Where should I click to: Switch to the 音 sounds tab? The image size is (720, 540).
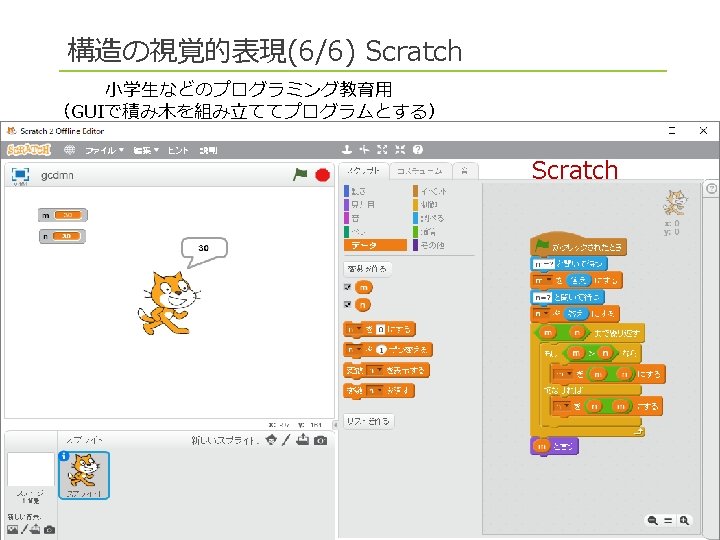pyautogui.click(x=465, y=171)
